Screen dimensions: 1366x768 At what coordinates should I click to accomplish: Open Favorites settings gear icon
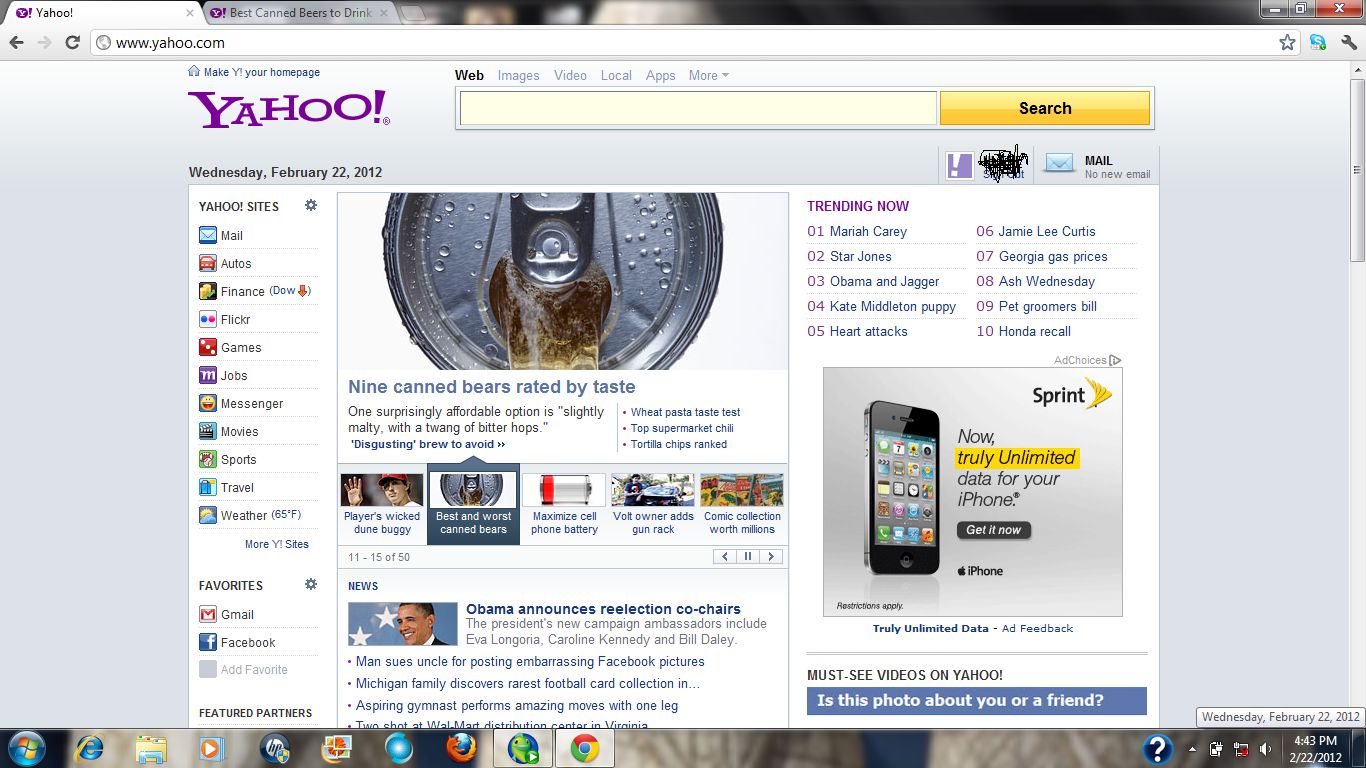click(311, 584)
